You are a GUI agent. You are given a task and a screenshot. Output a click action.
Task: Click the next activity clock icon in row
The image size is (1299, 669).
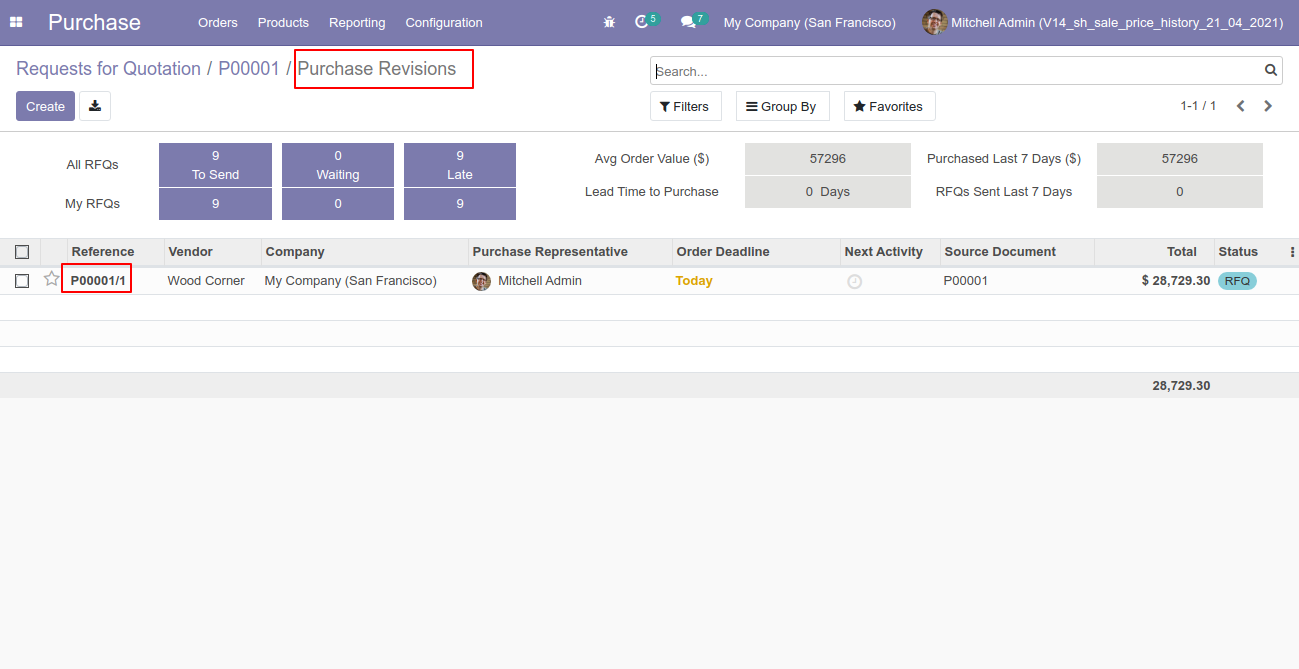pos(854,282)
